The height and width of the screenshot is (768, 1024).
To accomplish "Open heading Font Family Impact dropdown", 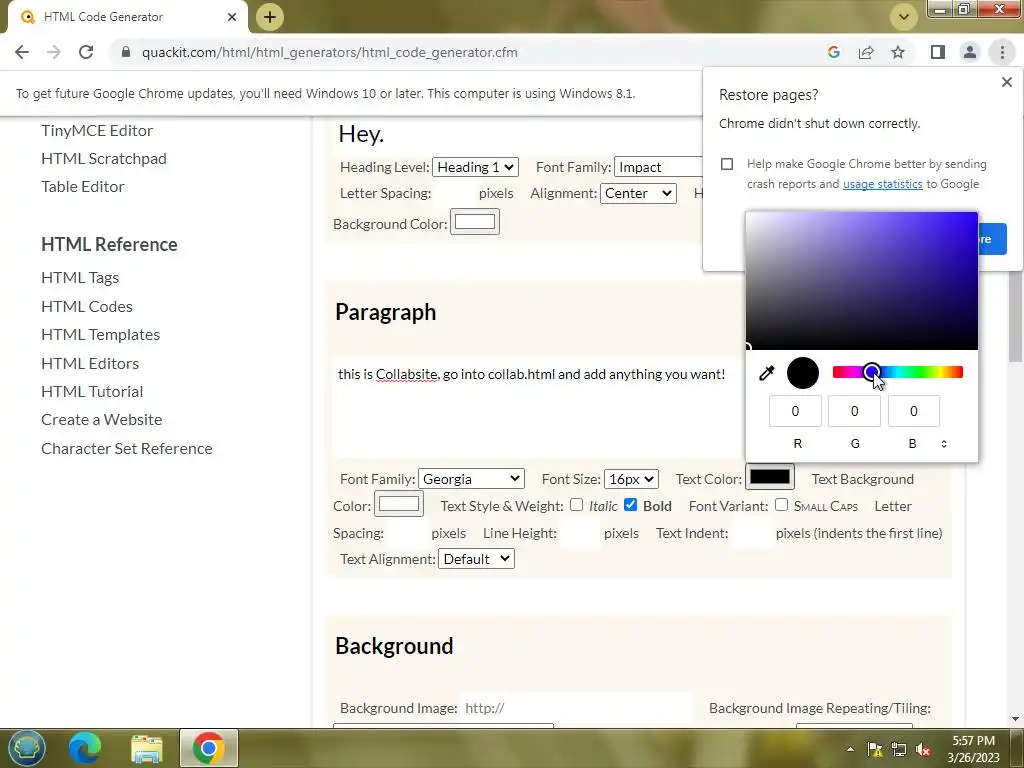I will click(x=659, y=167).
